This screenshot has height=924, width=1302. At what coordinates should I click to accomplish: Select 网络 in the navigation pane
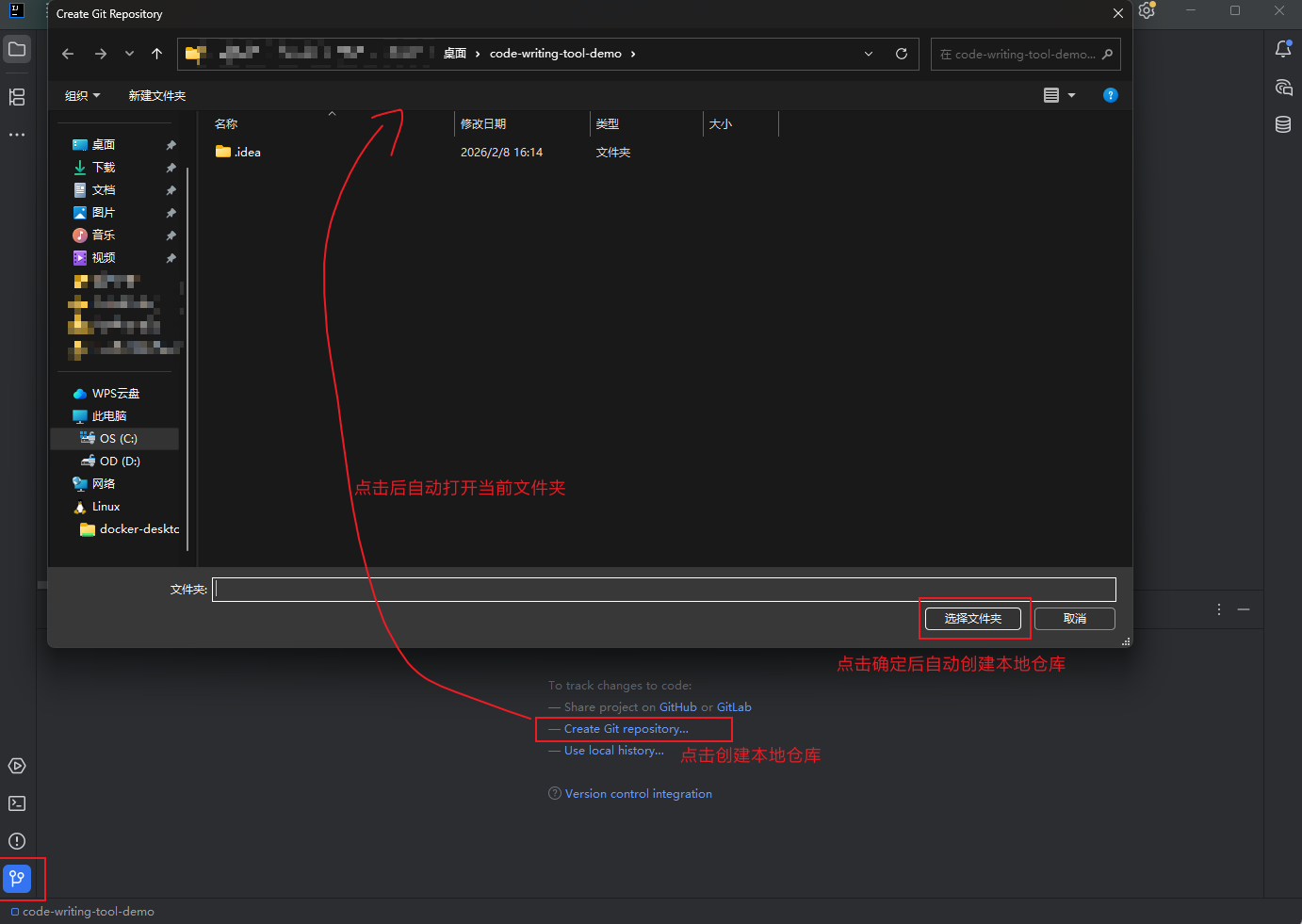coord(104,483)
